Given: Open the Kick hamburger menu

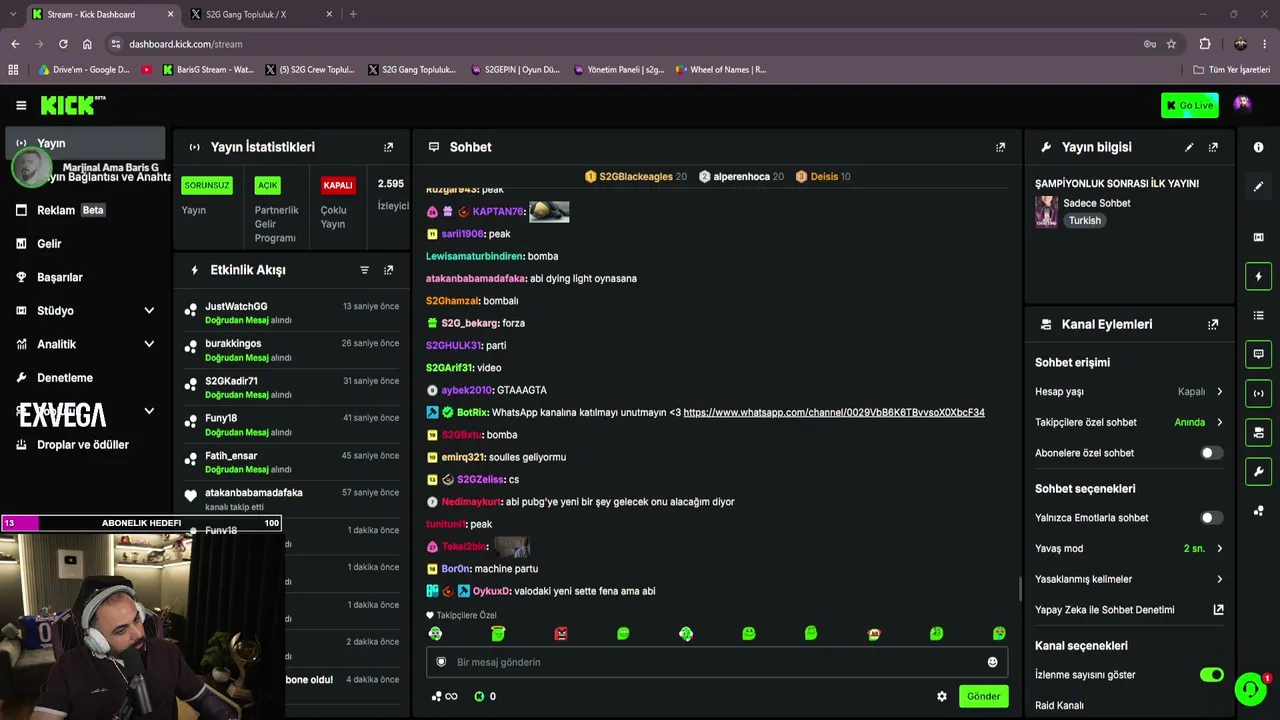Looking at the screenshot, I should [21, 105].
